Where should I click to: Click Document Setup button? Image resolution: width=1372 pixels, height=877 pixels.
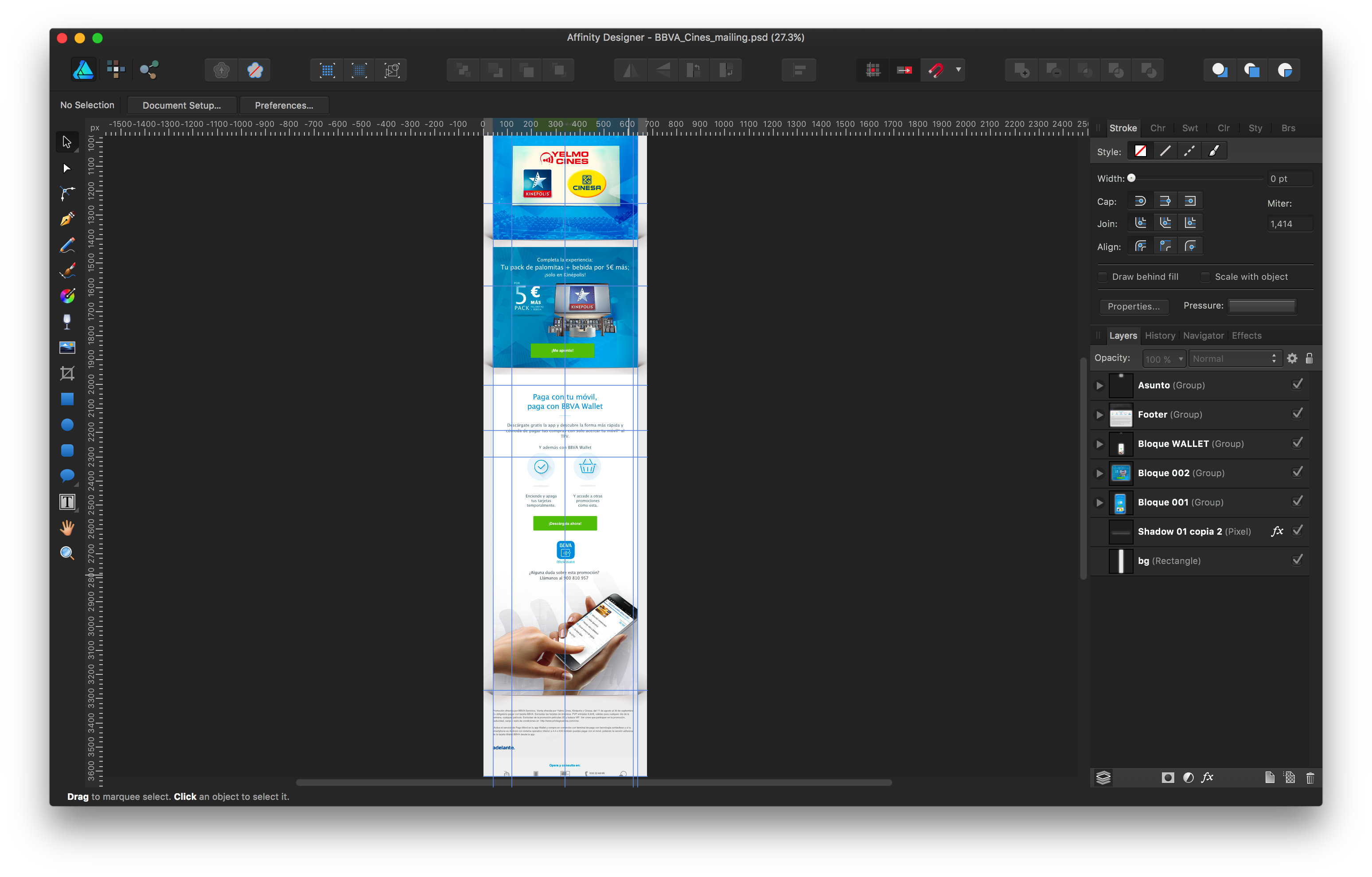coord(181,106)
